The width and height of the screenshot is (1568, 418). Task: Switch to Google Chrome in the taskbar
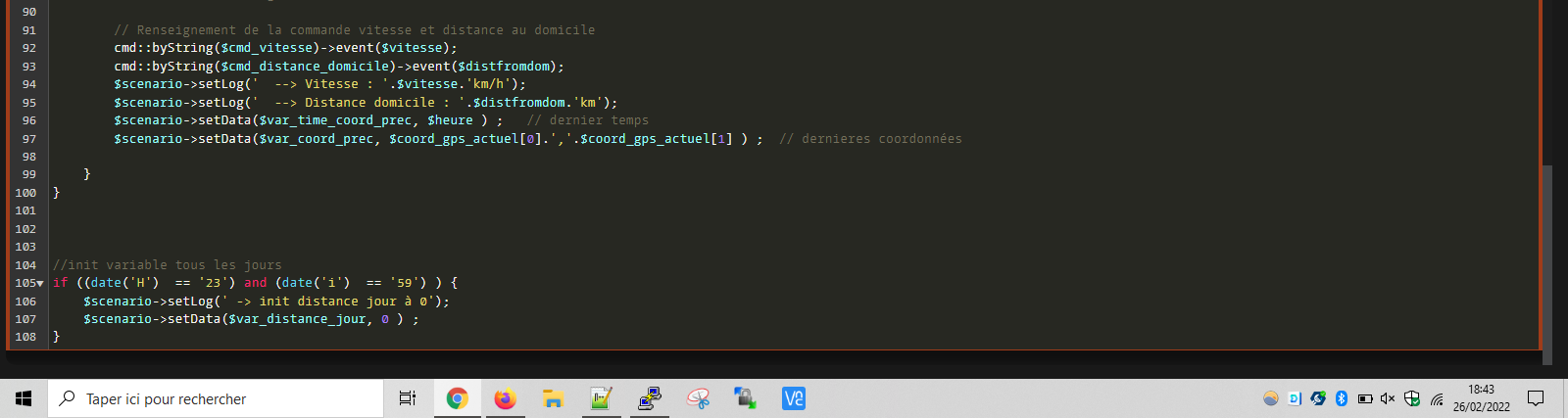457,398
